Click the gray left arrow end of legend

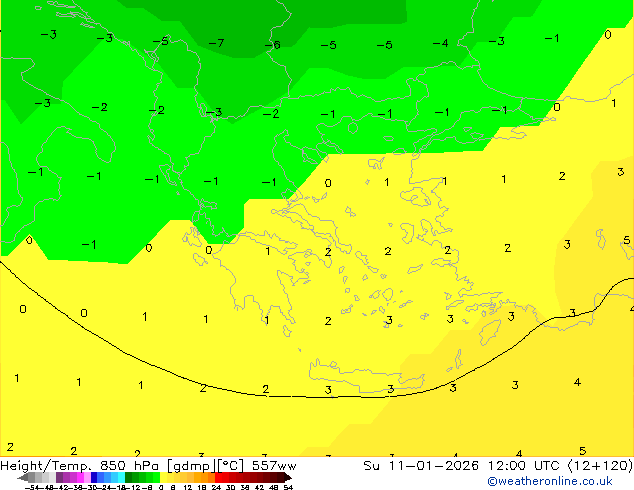23,478
